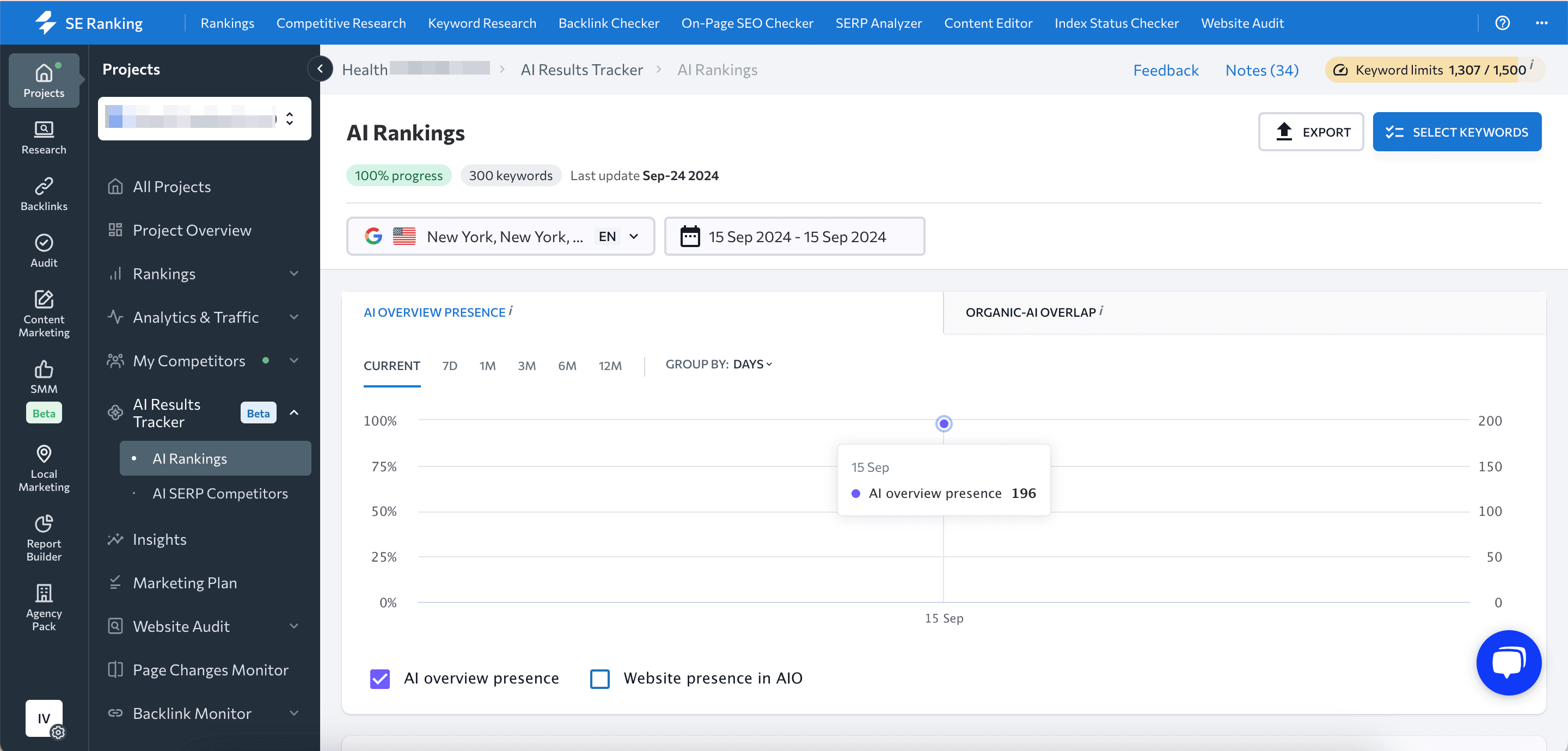Open Index Status Checker in top menu

(1116, 23)
